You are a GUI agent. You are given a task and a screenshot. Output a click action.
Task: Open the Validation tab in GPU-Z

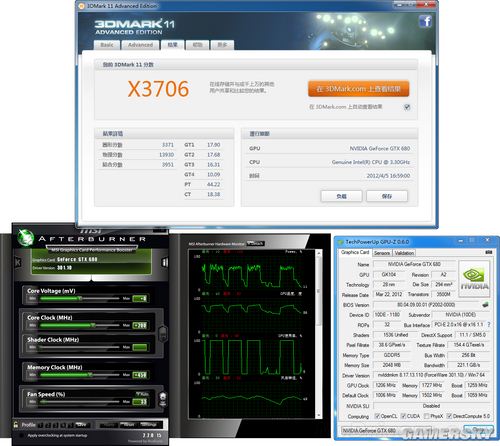click(404, 253)
